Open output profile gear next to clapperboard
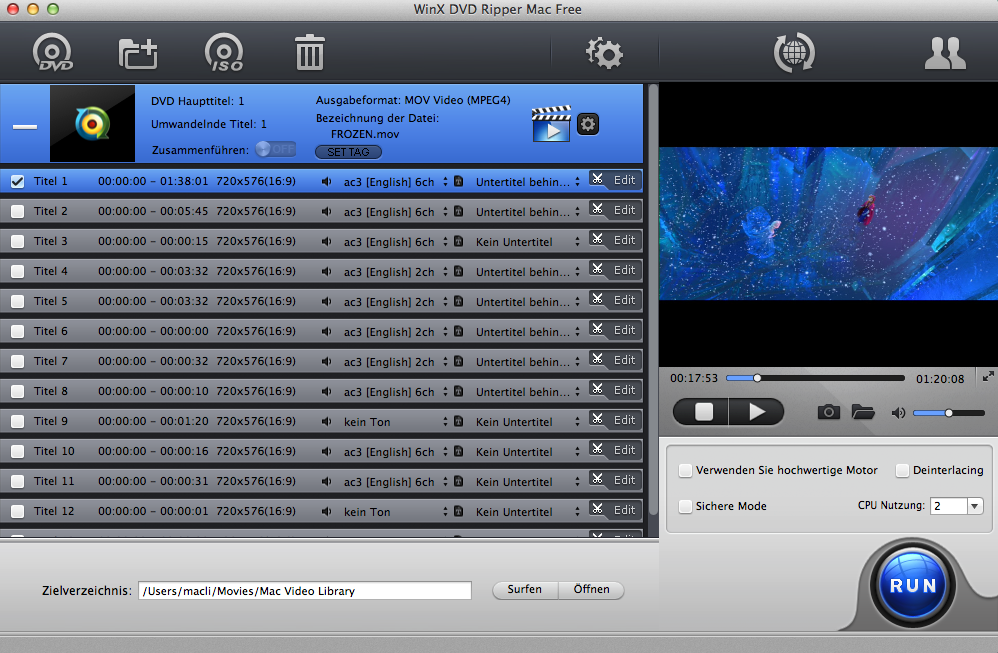This screenshot has width=998, height=653. [588, 124]
